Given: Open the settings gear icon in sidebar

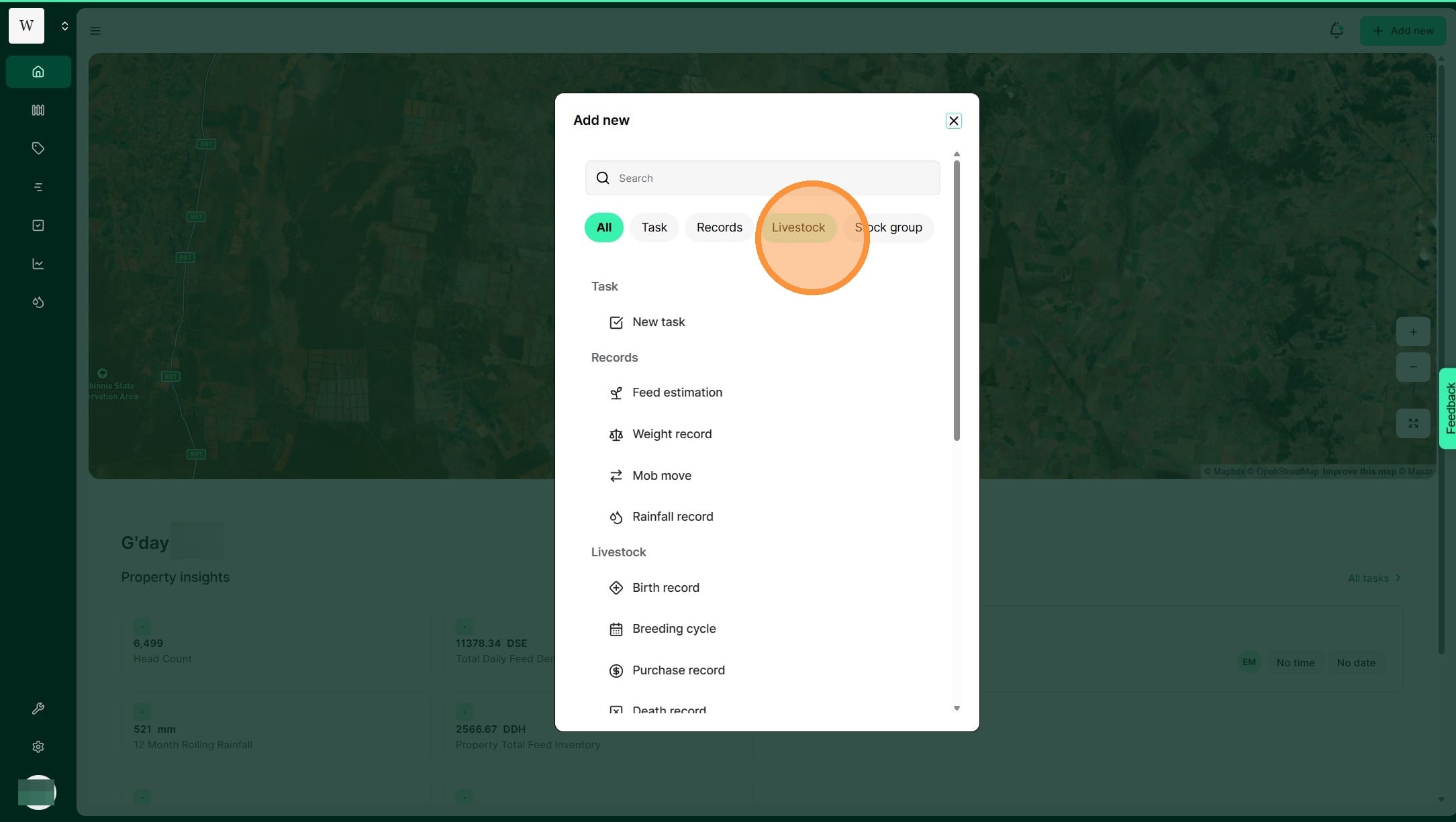Looking at the screenshot, I should coord(38,747).
